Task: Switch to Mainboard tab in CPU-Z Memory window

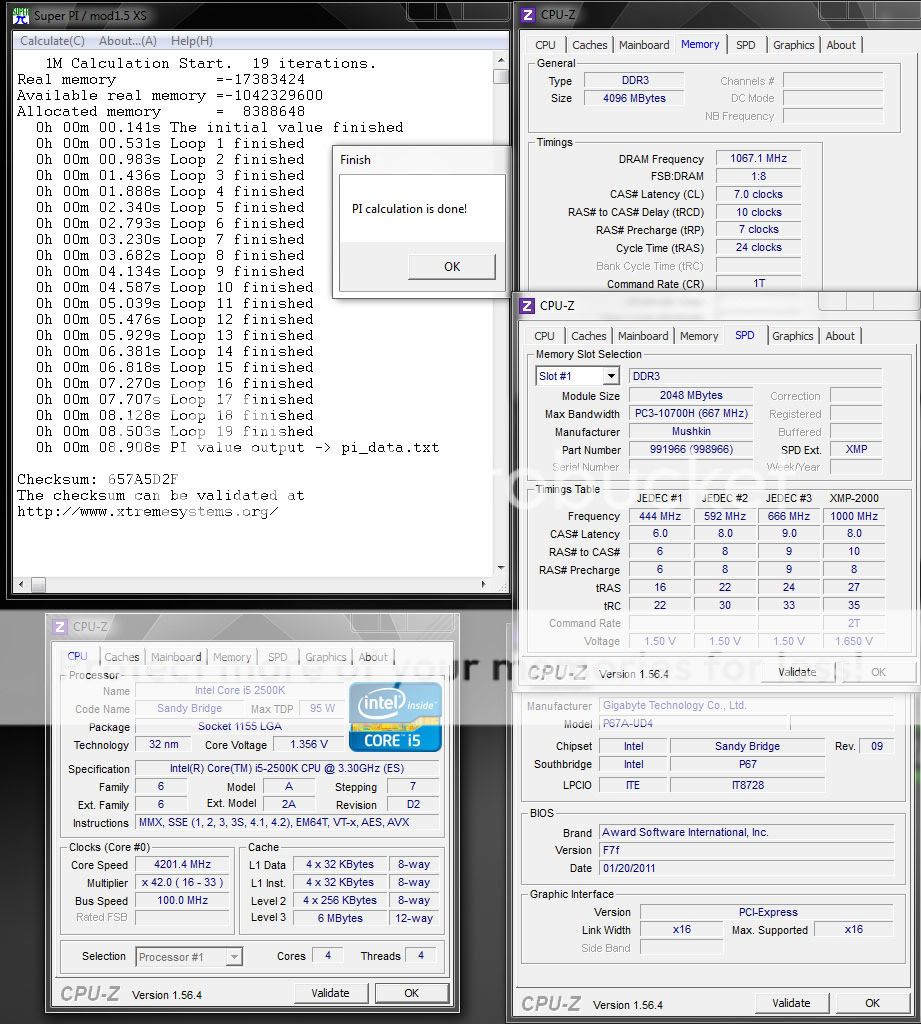Action: tap(644, 45)
